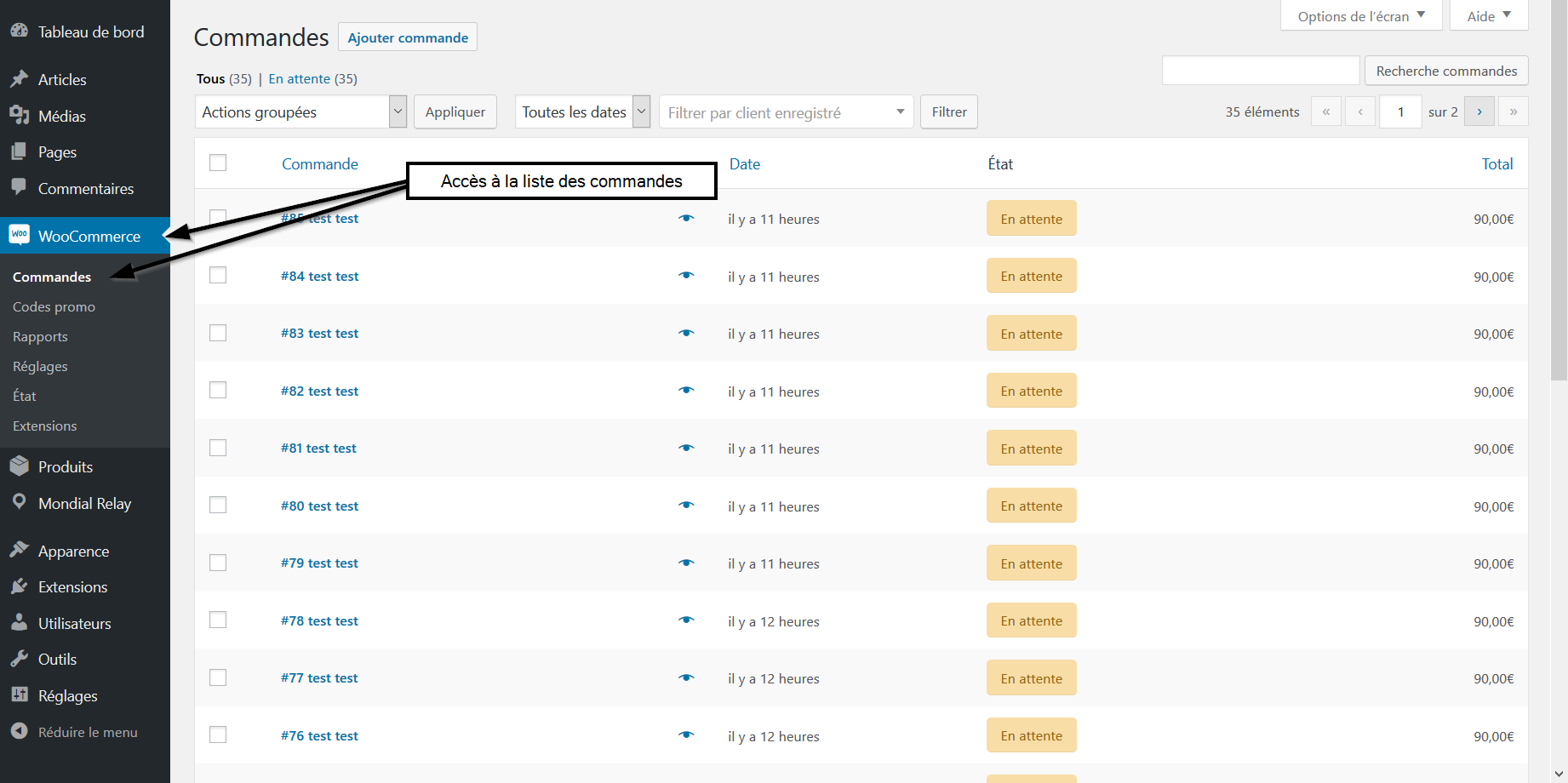Viewport: 1568px width, 783px height.
Task: Tick the checkbox for order #83
Action: (218, 333)
